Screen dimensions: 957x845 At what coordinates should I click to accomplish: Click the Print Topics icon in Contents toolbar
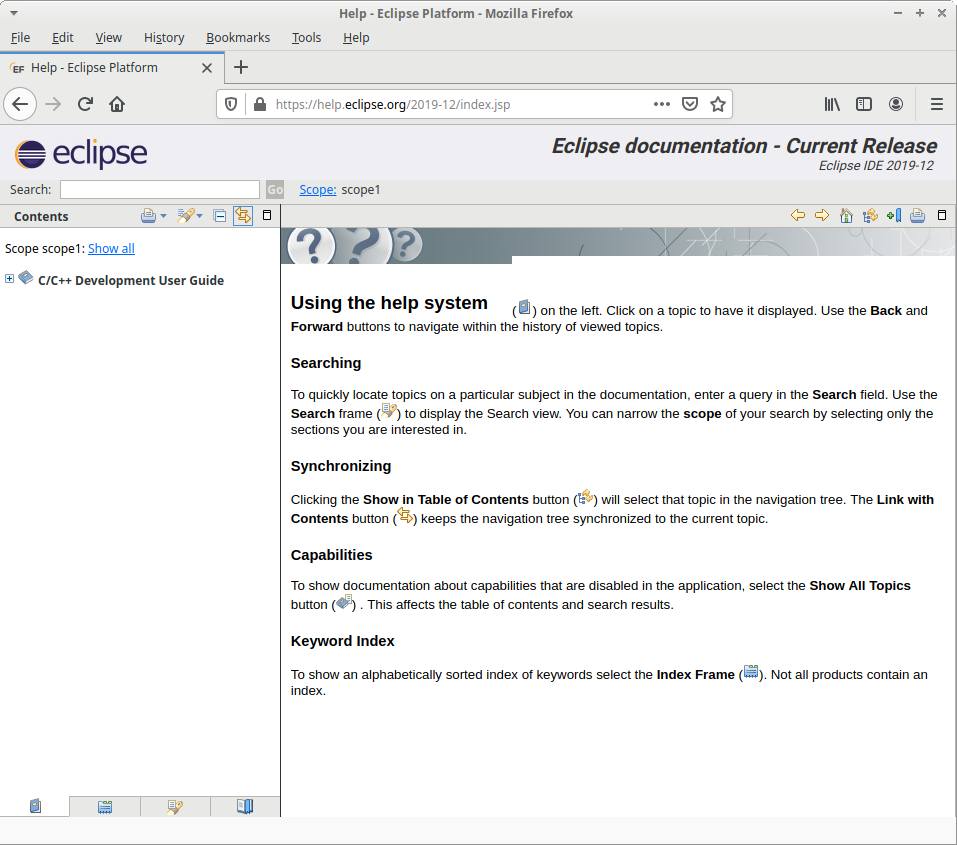click(148, 216)
